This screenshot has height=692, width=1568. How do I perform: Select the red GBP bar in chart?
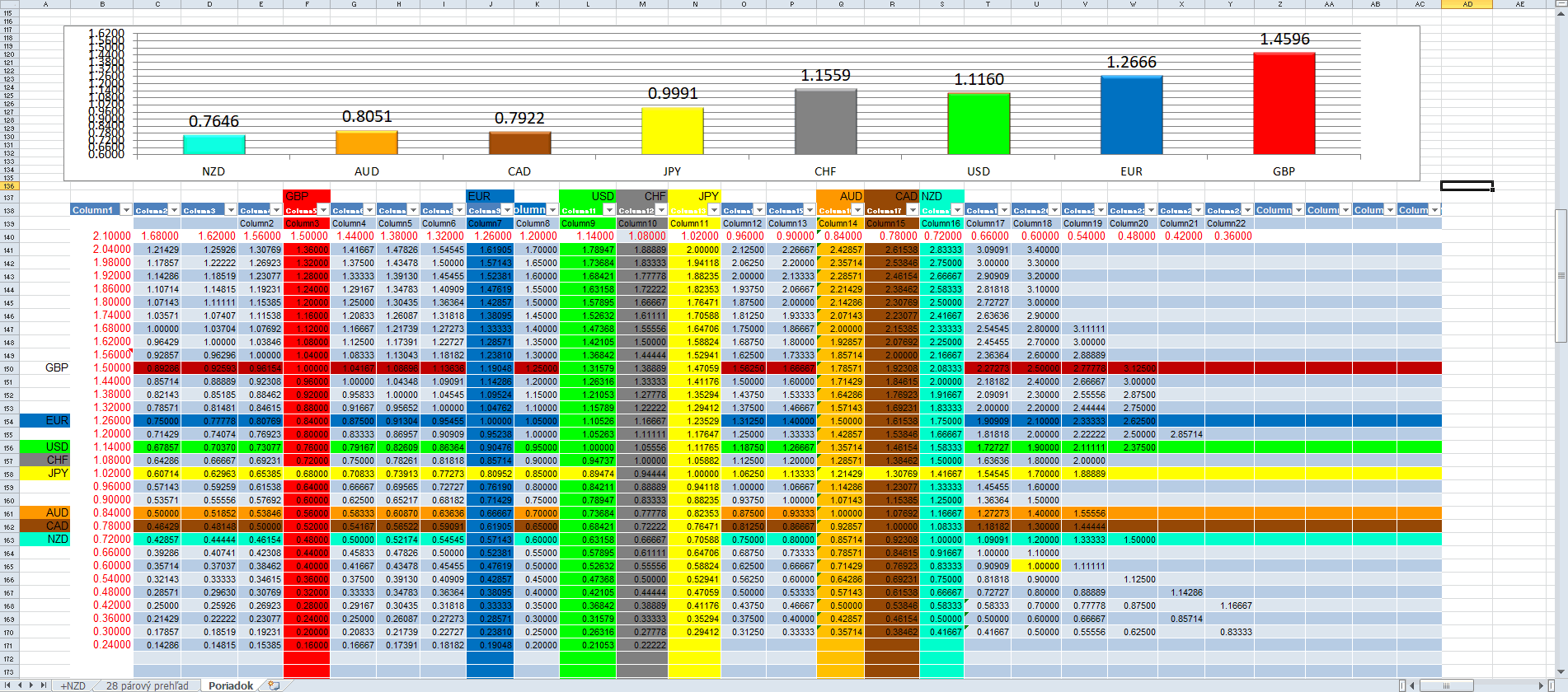[1284, 103]
